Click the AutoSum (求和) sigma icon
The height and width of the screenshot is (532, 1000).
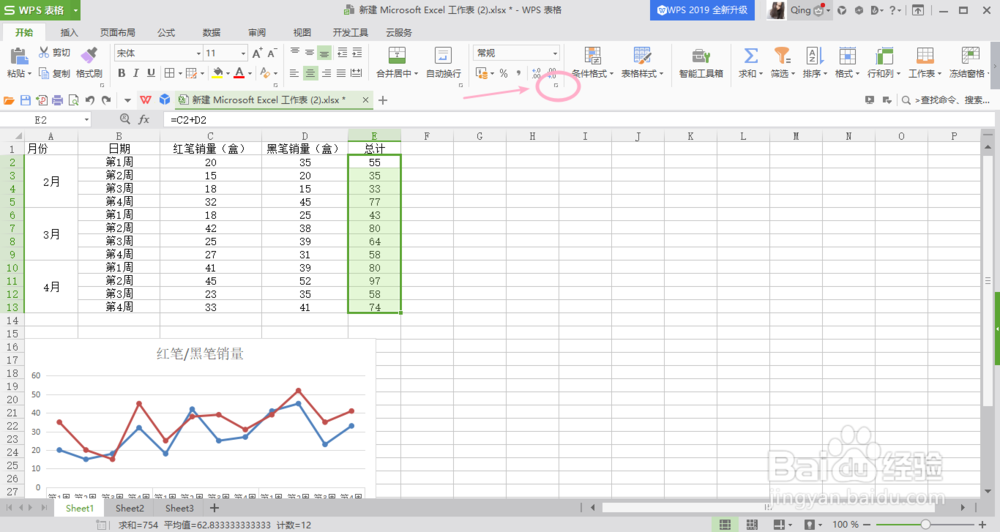[x=751, y=55]
